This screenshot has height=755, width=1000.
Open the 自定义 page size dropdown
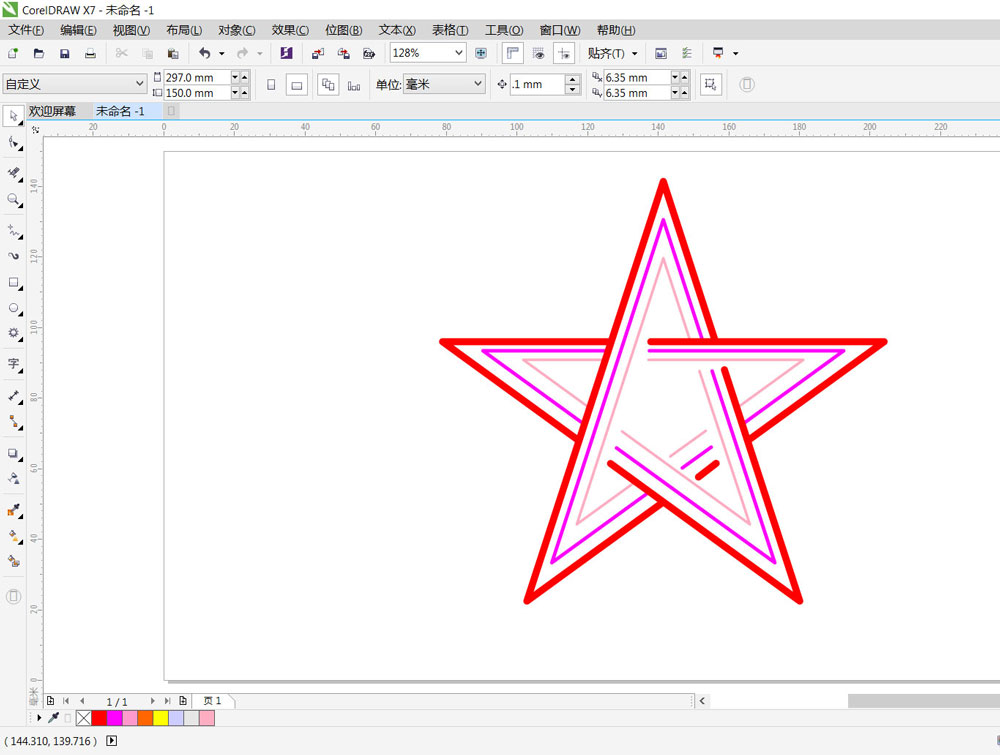click(x=139, y=85)
